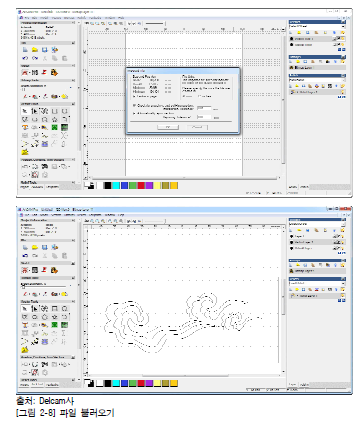
Task: Click the blue Save disk icon in dialog window
Action: (45, 50)
